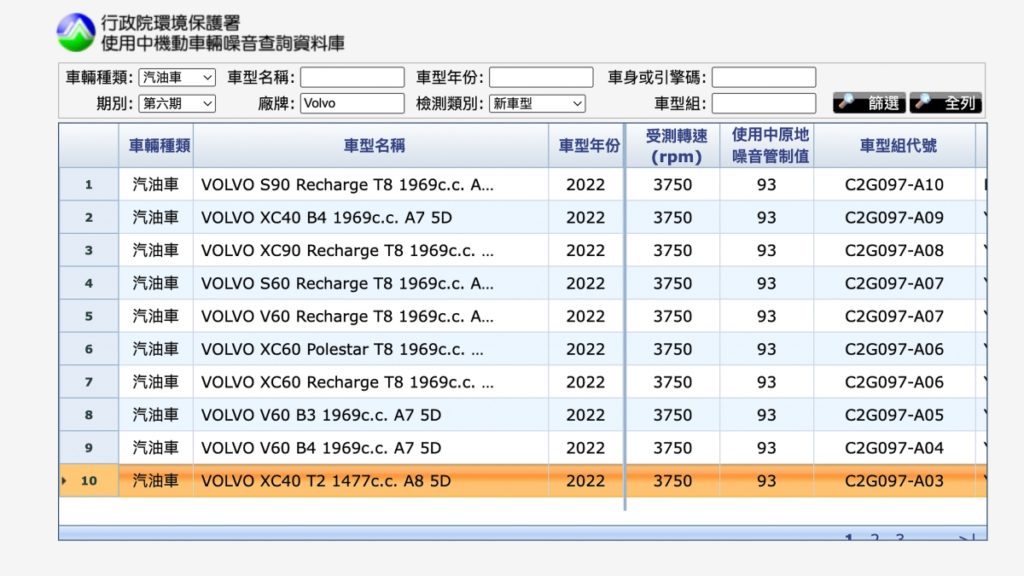This screenshot has height=576, width=1024.
Task: Click the model group code C2G097-A08
Action: click(894, 250)
